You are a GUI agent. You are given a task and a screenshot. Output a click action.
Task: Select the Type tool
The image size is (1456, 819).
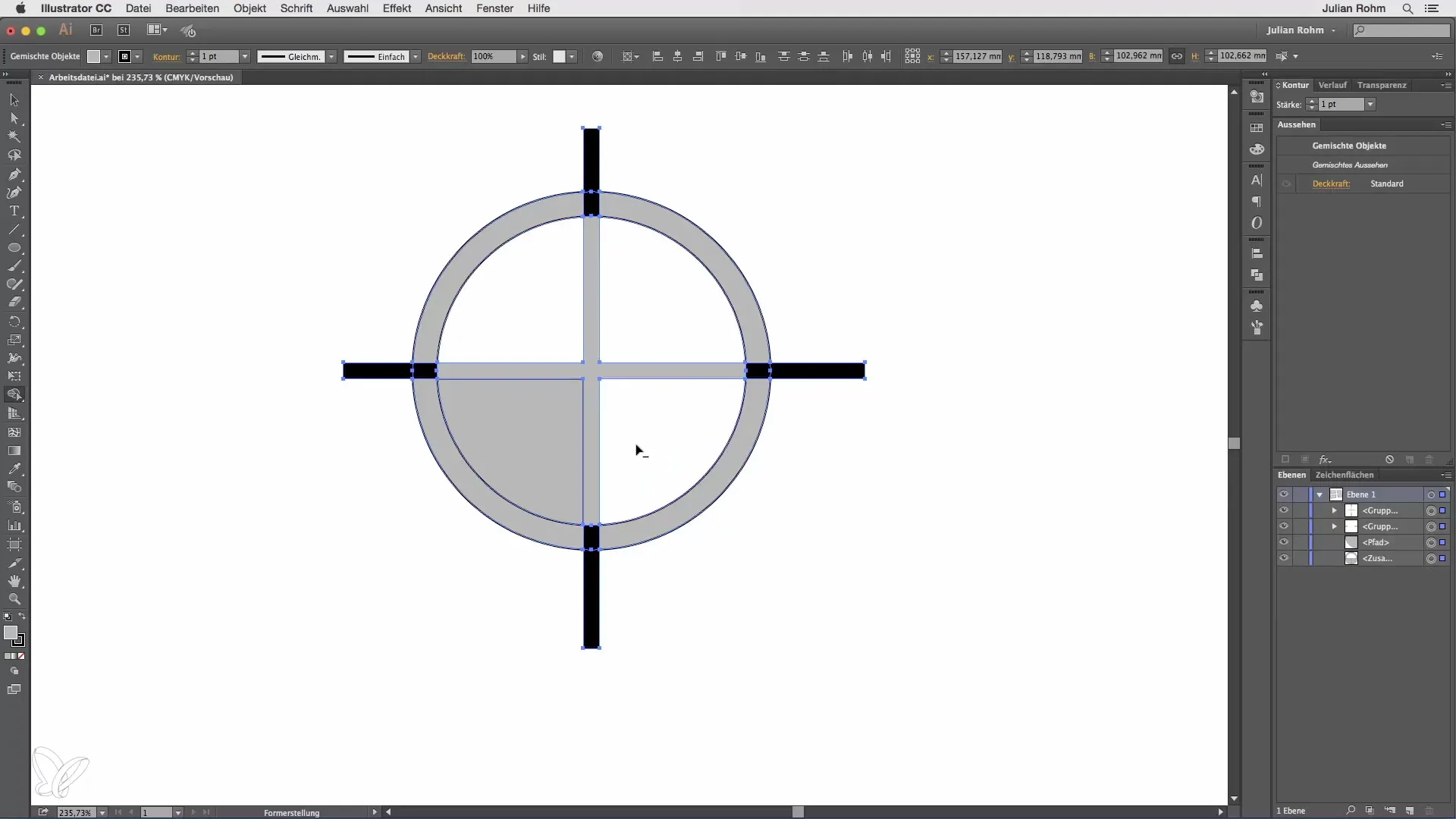click(x=14, y=211)
